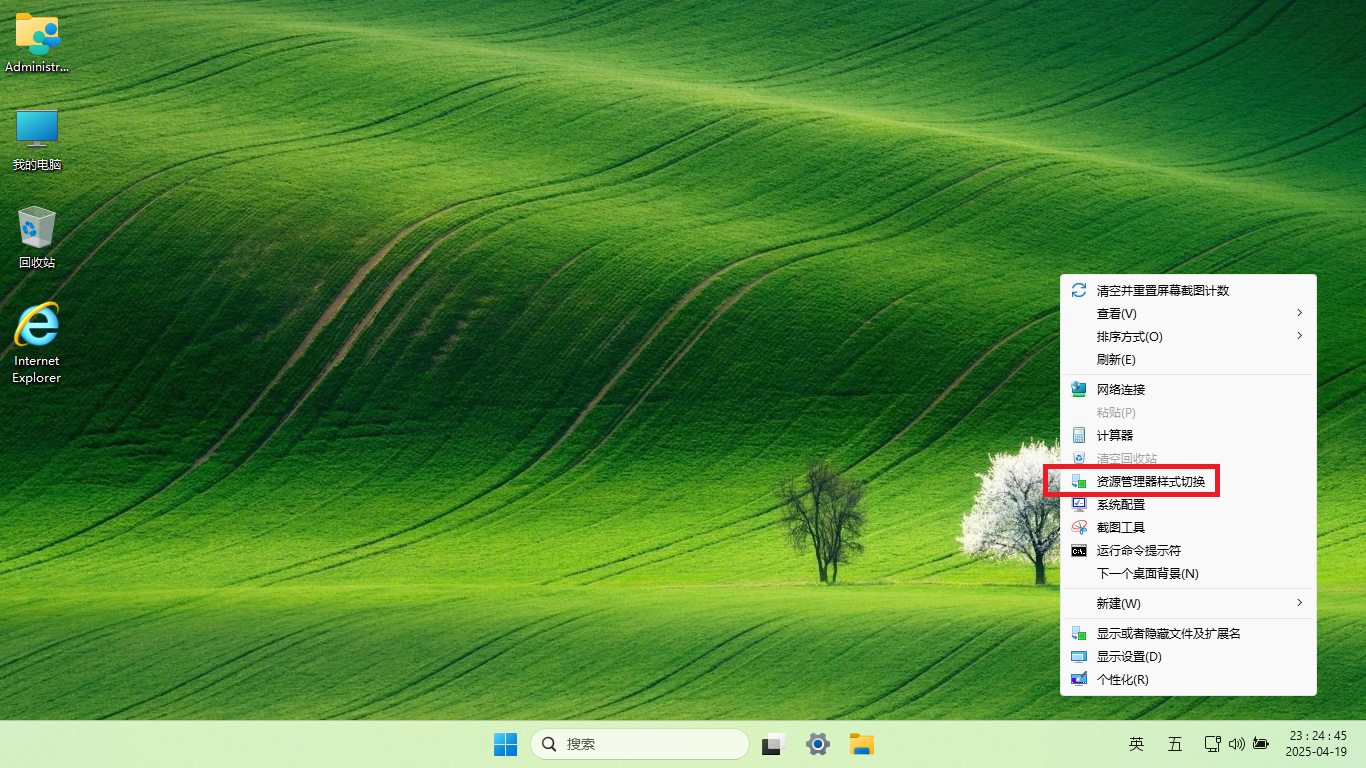The image size is (1366, 768).
Task: Expand the 排序方式(O) submenu
Action: pyautogui.click(x=1188, y=336)
